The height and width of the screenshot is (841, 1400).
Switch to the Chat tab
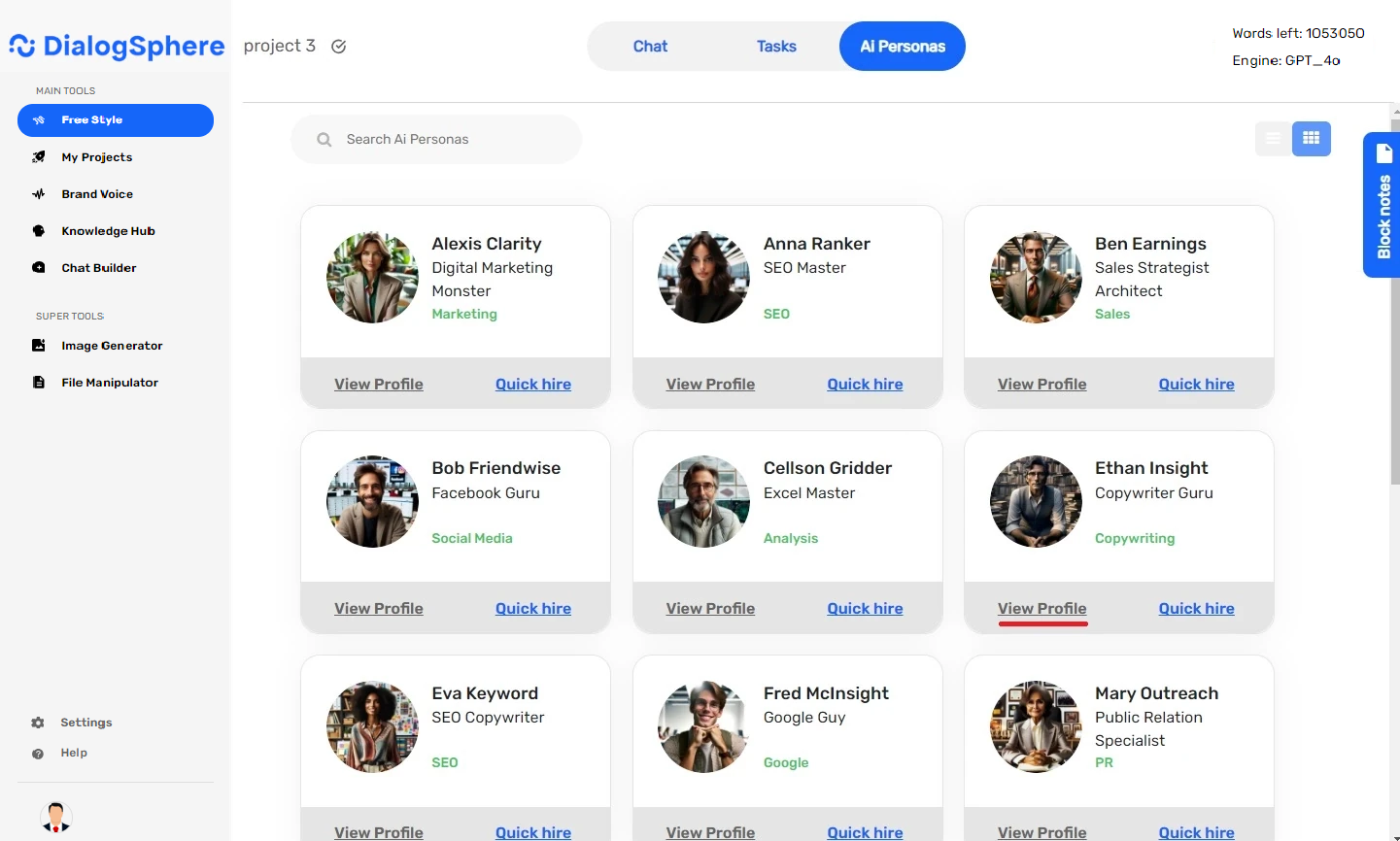coord(650,46)
